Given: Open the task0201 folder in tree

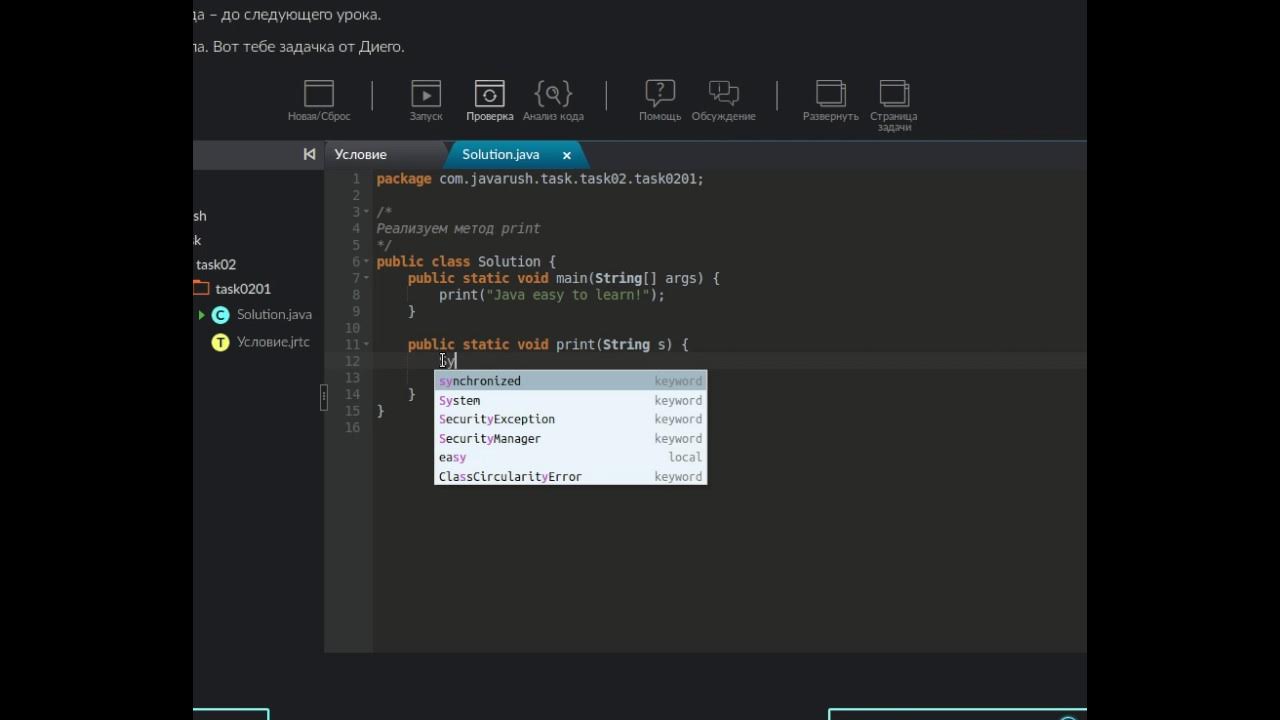Looking at the screenshot, I should 243,289.
